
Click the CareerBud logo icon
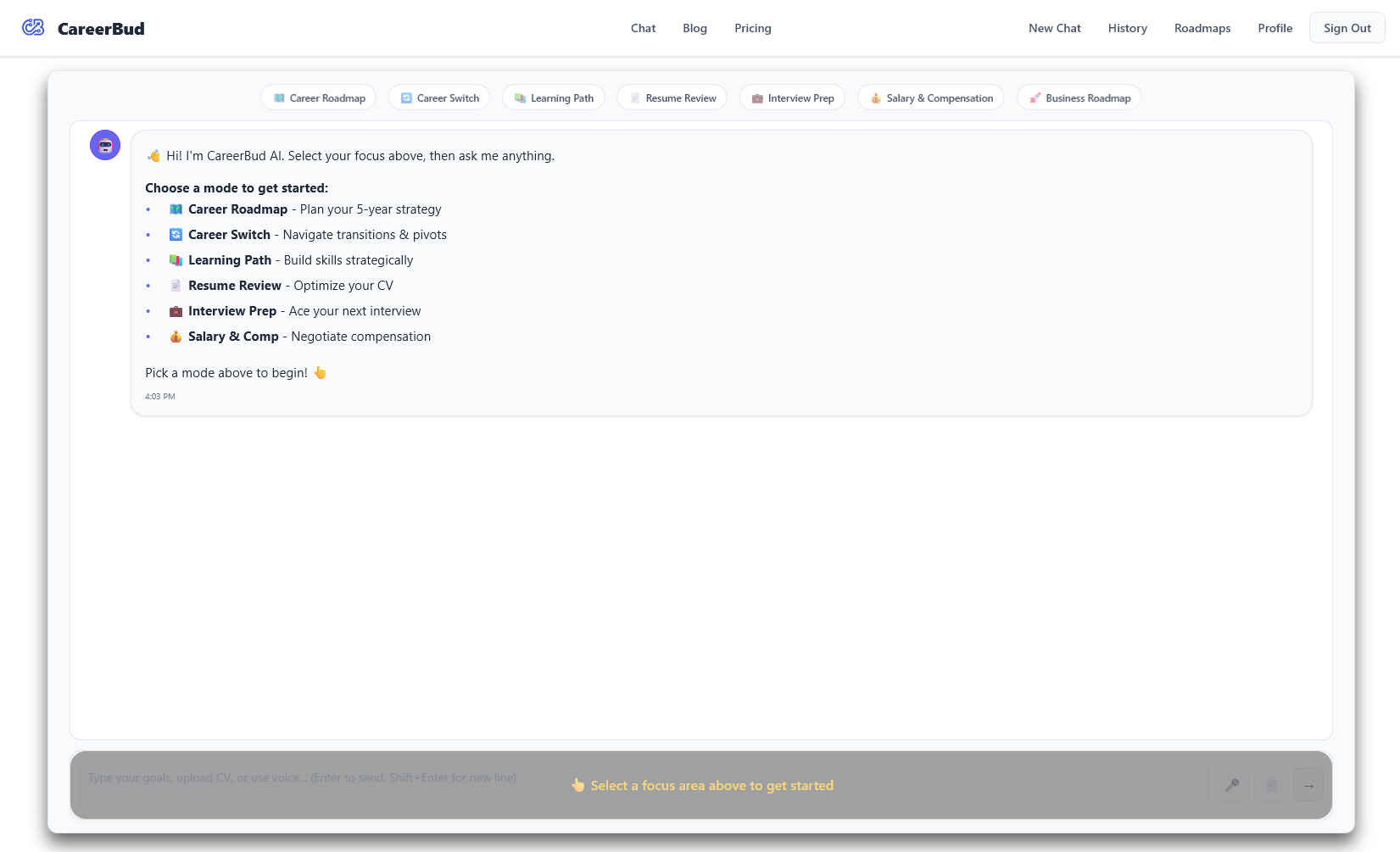(x=33, y=27)
